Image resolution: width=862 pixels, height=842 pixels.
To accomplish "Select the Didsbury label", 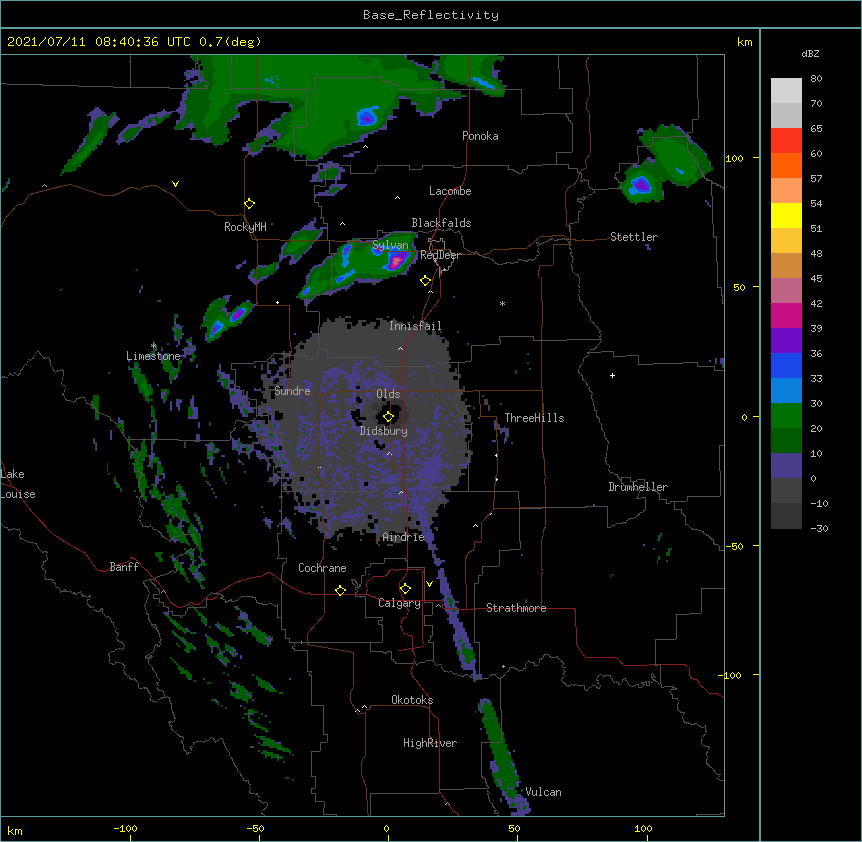I will (x=384, y=431).
